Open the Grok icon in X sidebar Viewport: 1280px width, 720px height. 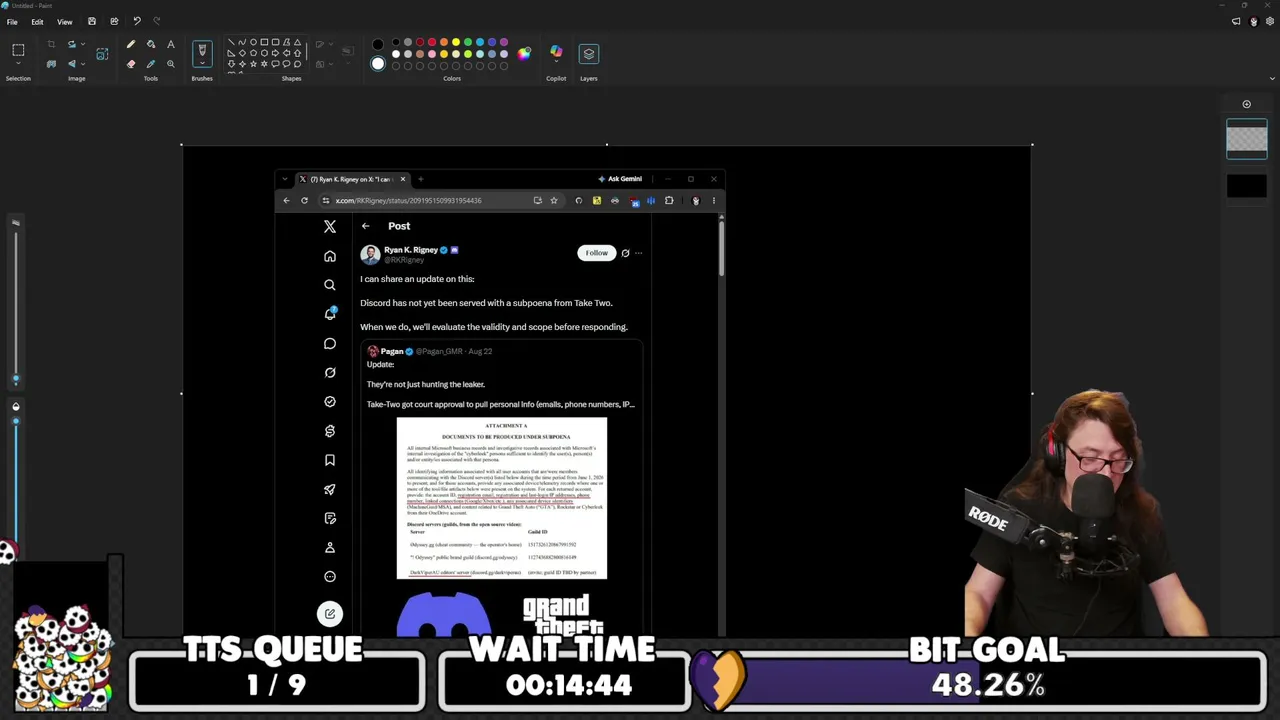coord(330,372)
